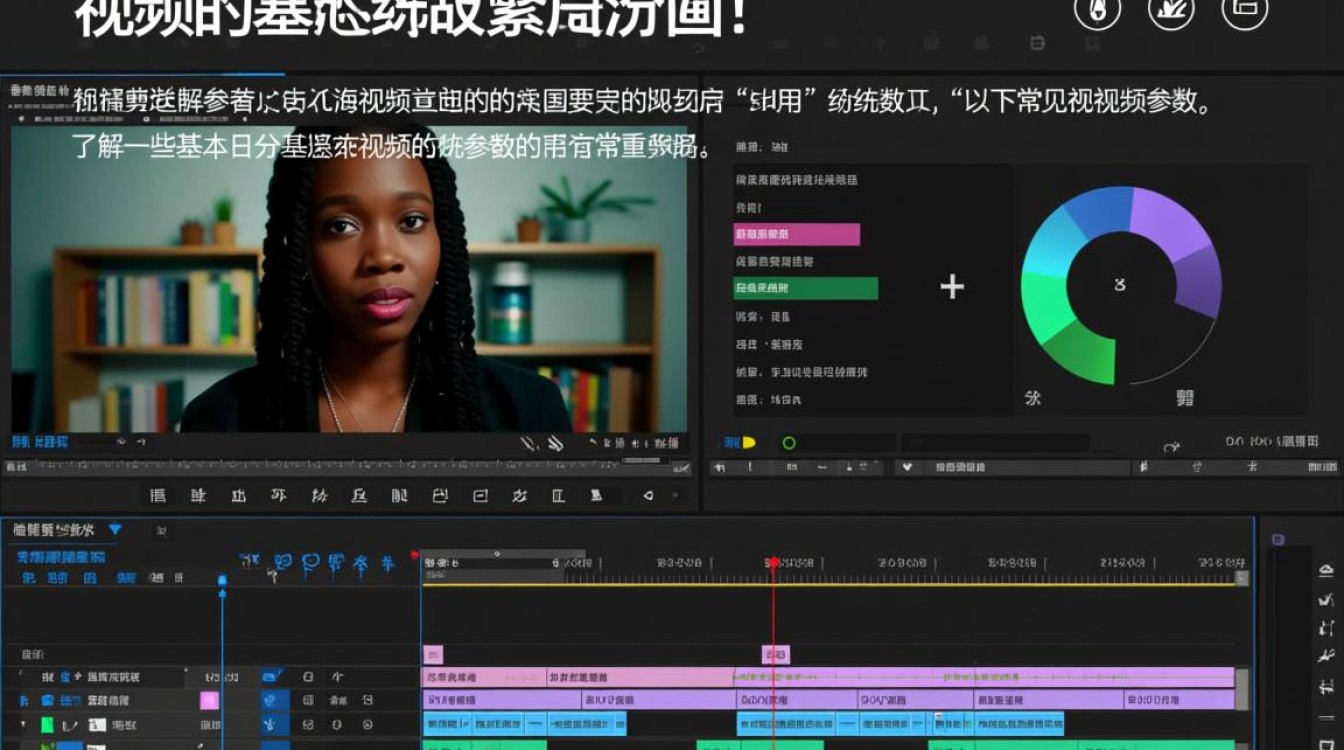
Task: Toggle the blue button on third track header
Action: click(x=274, y=725)
